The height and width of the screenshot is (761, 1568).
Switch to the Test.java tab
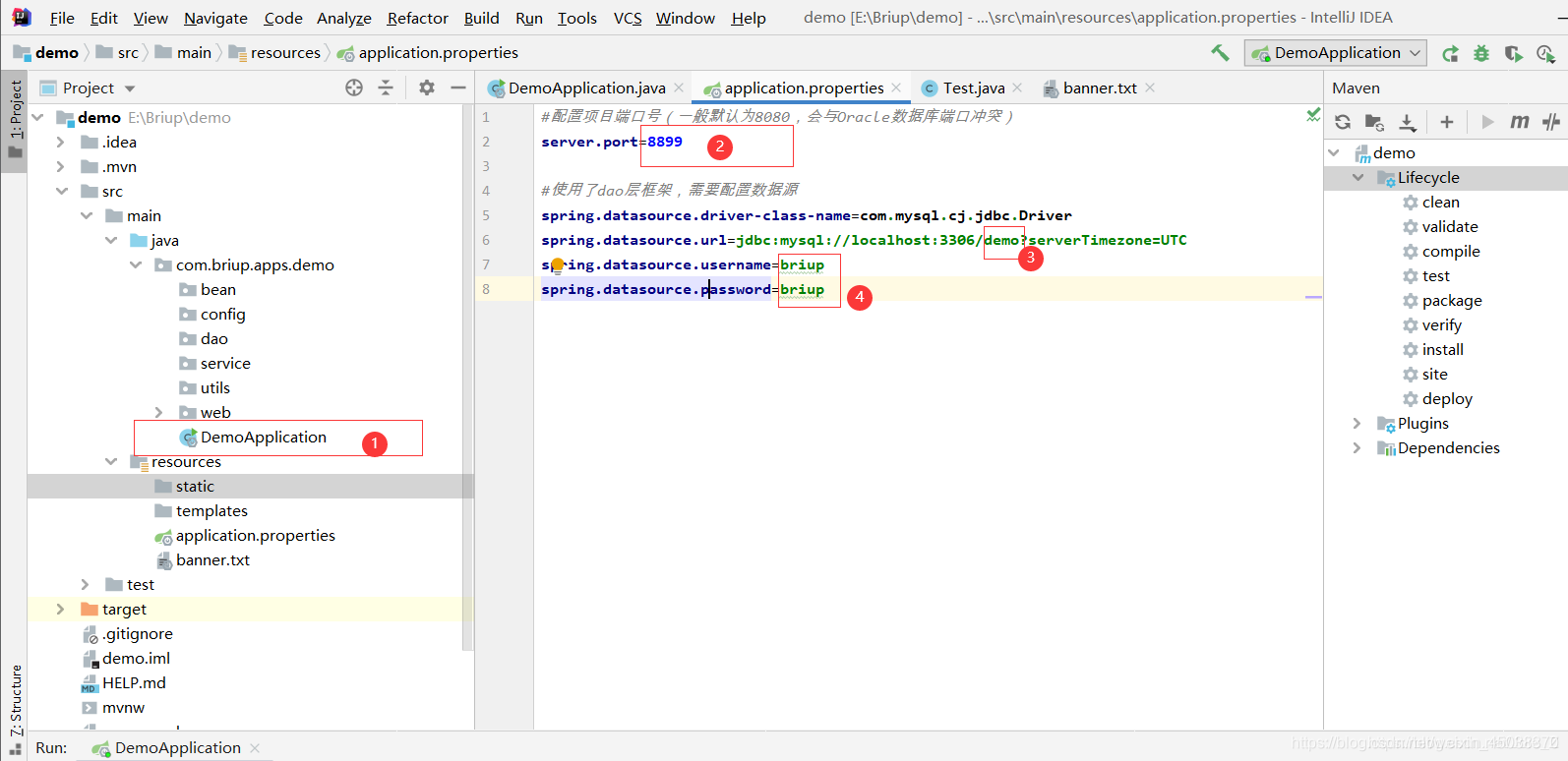tap(974, 88)
